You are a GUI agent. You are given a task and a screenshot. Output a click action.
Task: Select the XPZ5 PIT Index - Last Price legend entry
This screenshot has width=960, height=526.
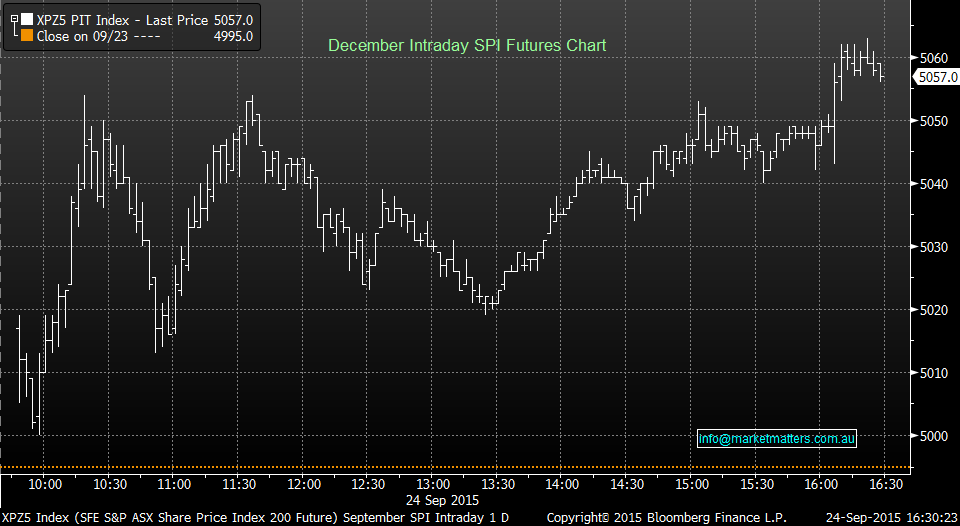pyautogui.click(x=122, y=20)
